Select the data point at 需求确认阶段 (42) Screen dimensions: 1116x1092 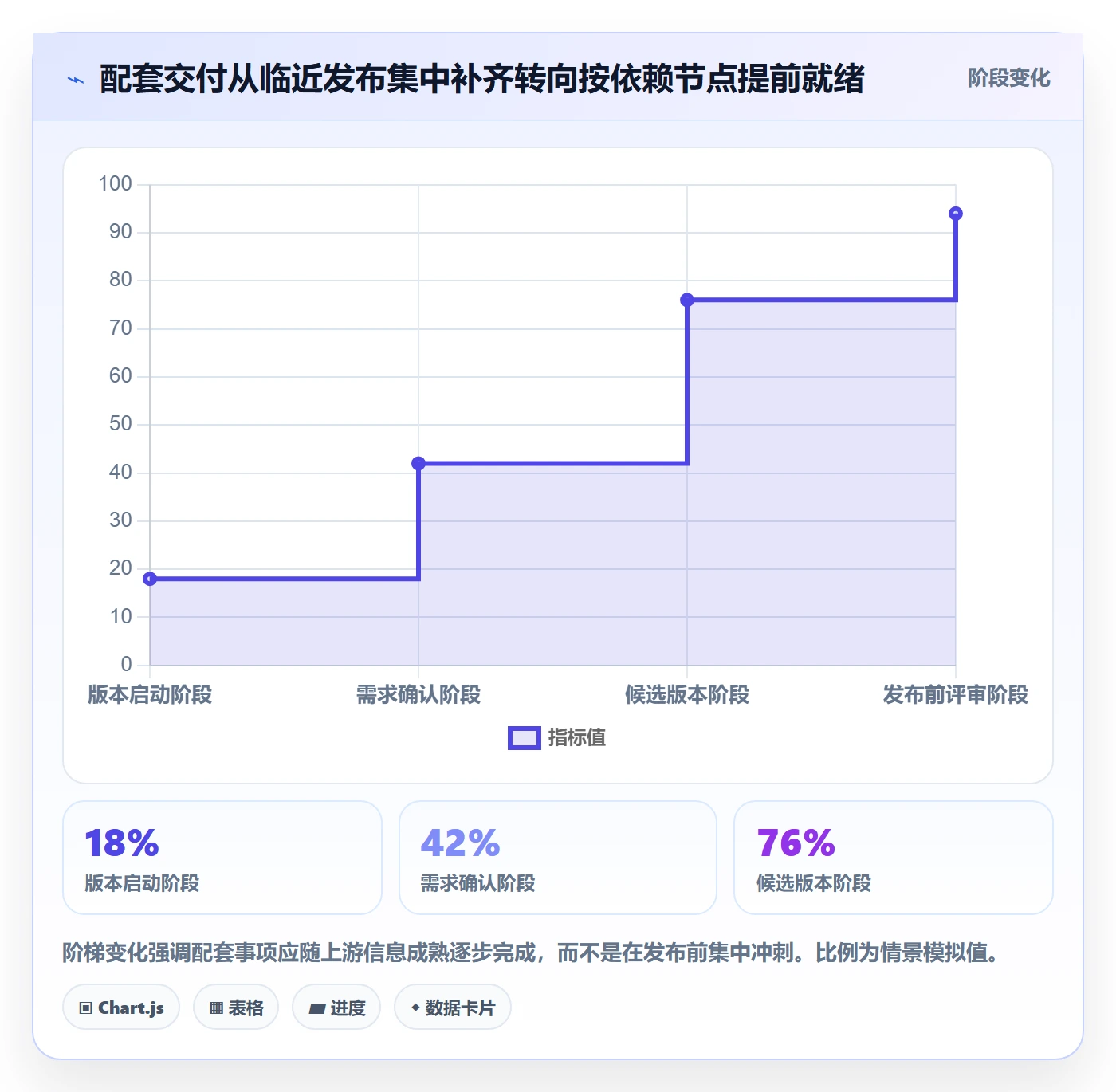click(418, 463)
